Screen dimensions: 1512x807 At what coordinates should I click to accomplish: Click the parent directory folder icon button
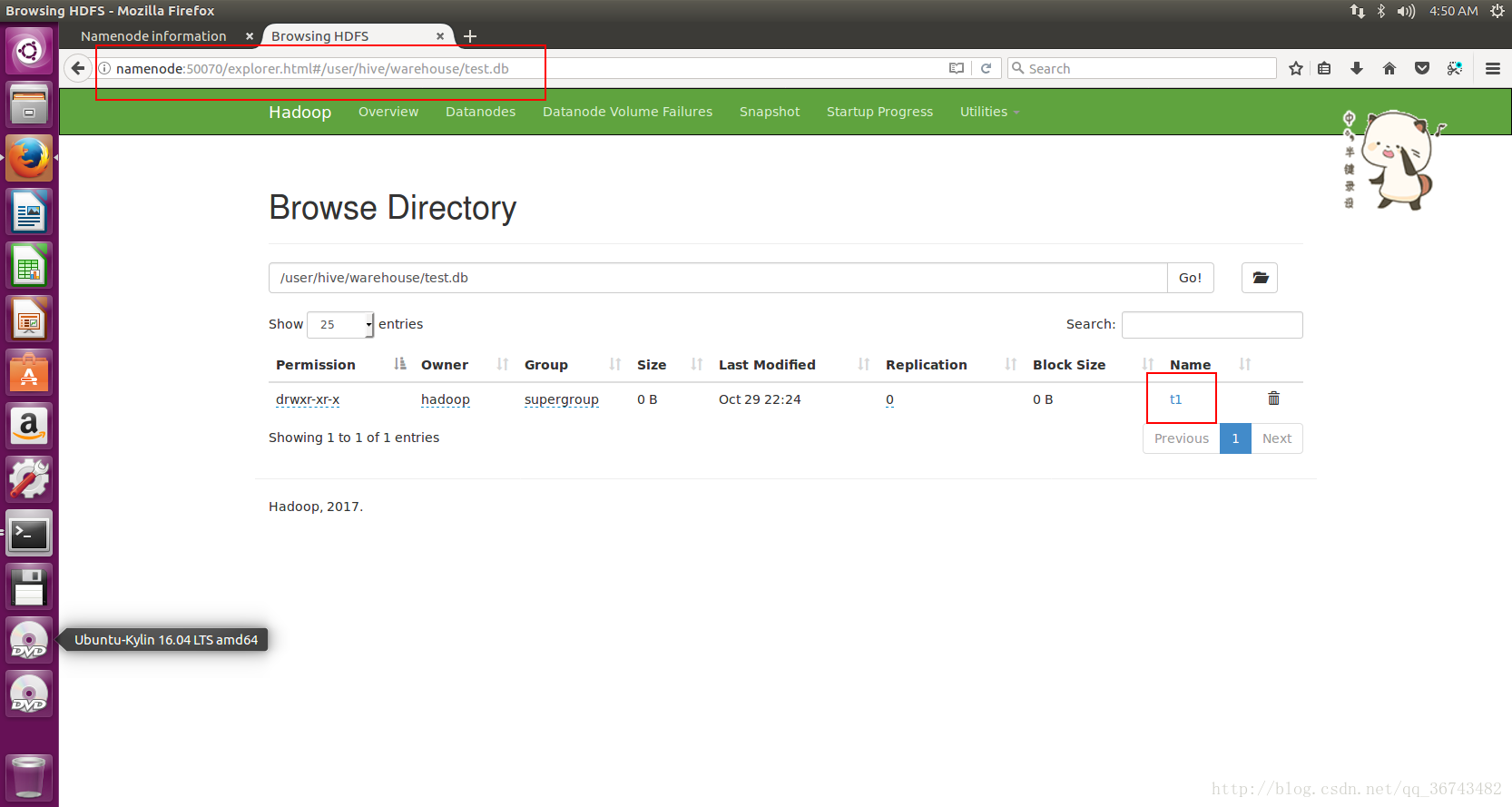pyautogui.click(x=1260, y=278)
